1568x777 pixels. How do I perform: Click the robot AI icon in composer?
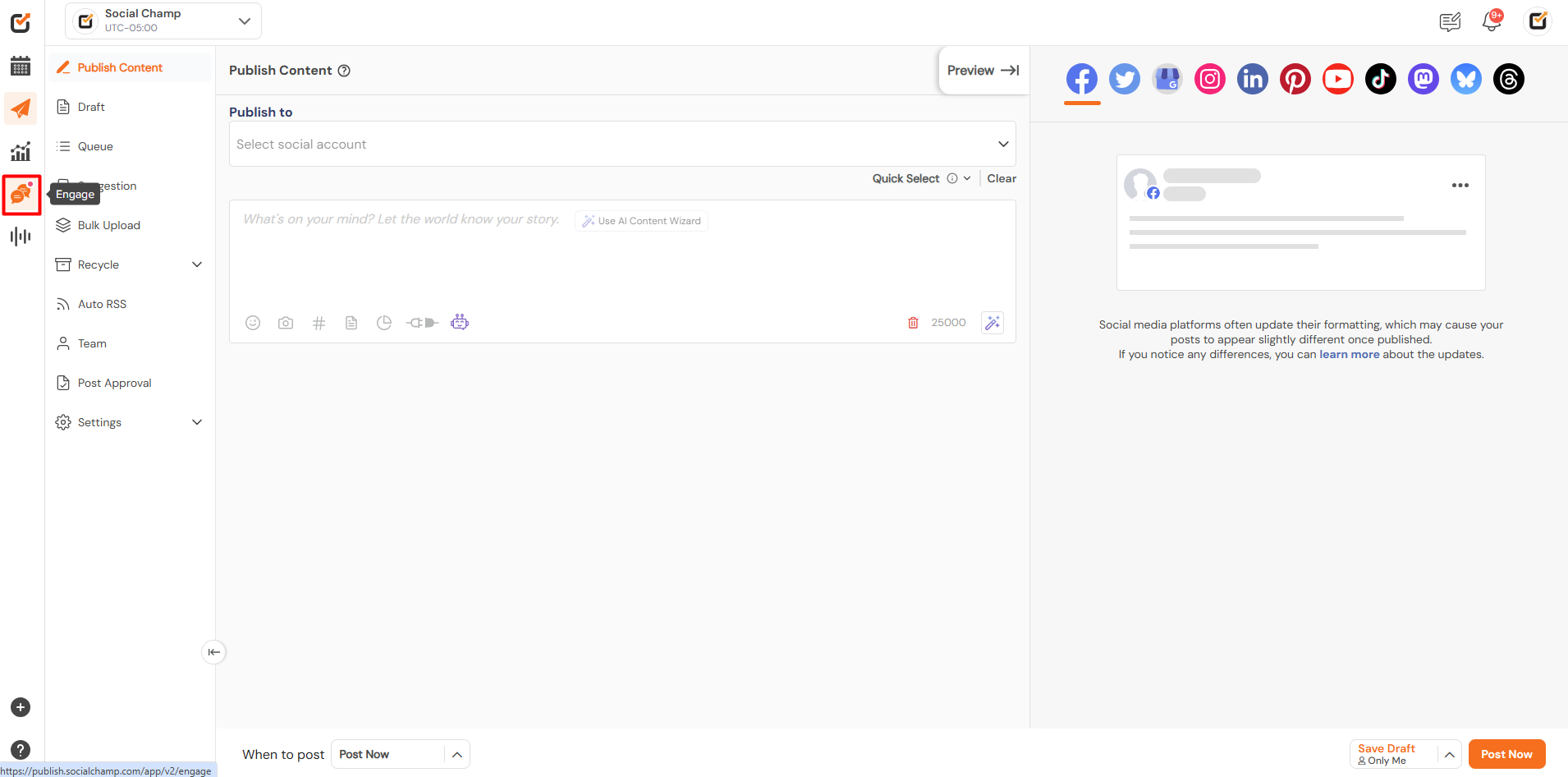460,322
